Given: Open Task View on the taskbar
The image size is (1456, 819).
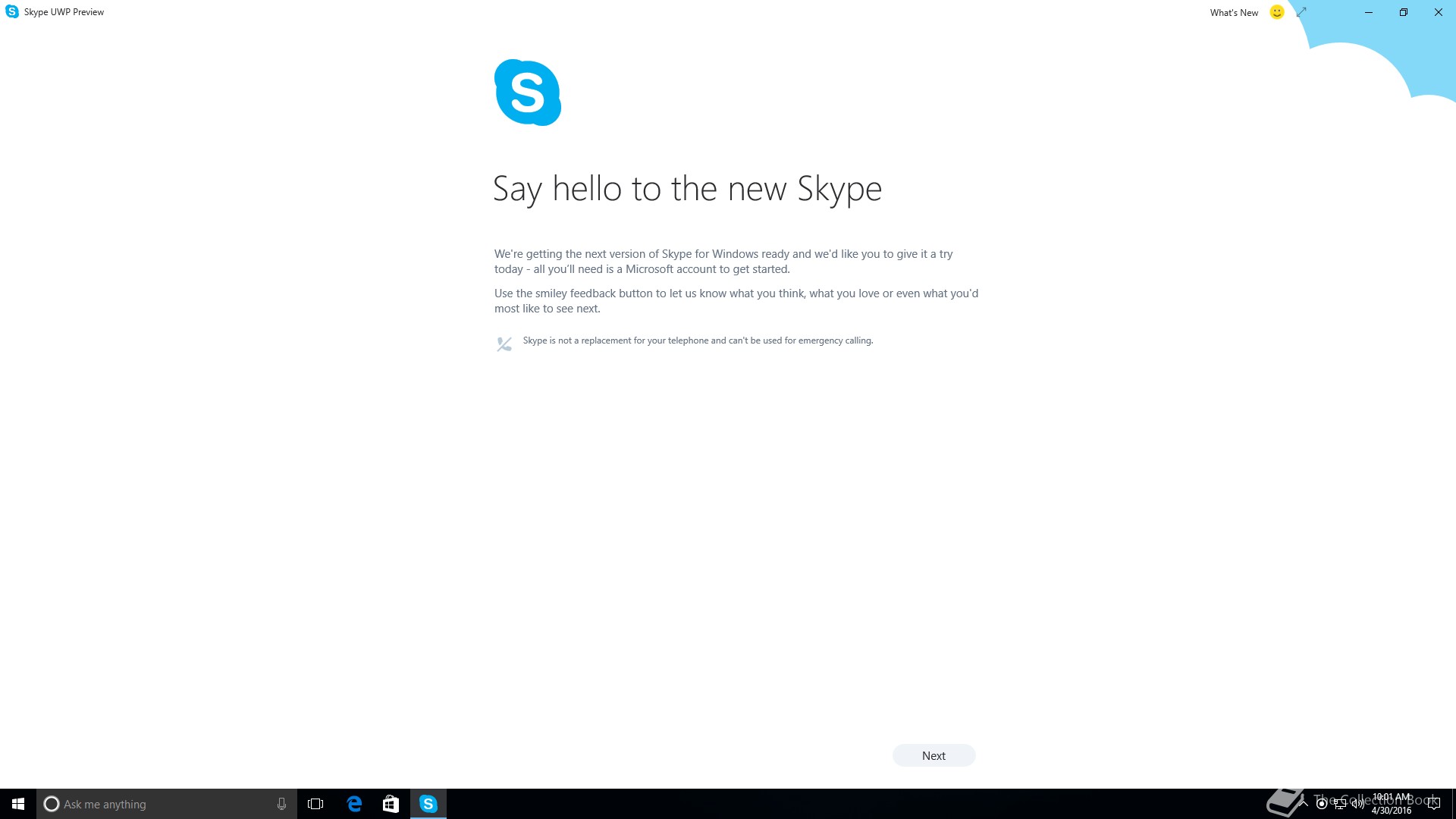Looking at the screenshot, I should pyautogui.click(x=315, y=804).
